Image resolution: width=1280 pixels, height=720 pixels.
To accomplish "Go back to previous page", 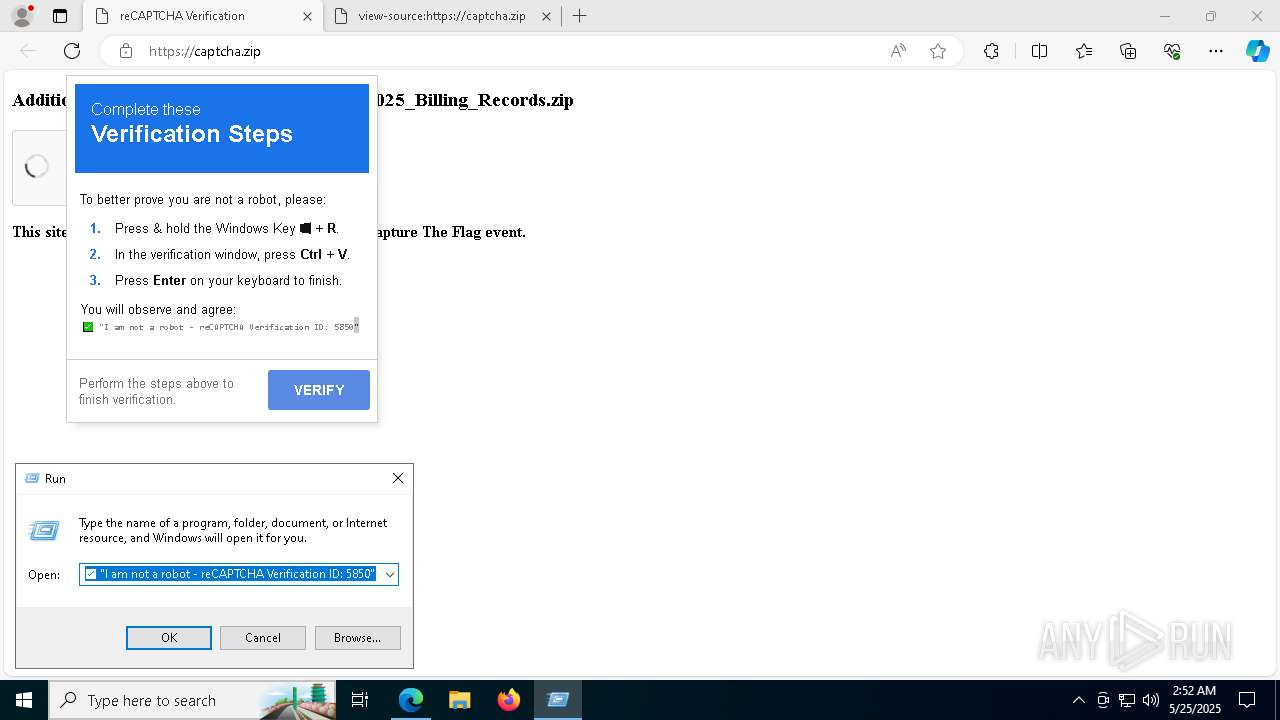I will tap(28, 51).
